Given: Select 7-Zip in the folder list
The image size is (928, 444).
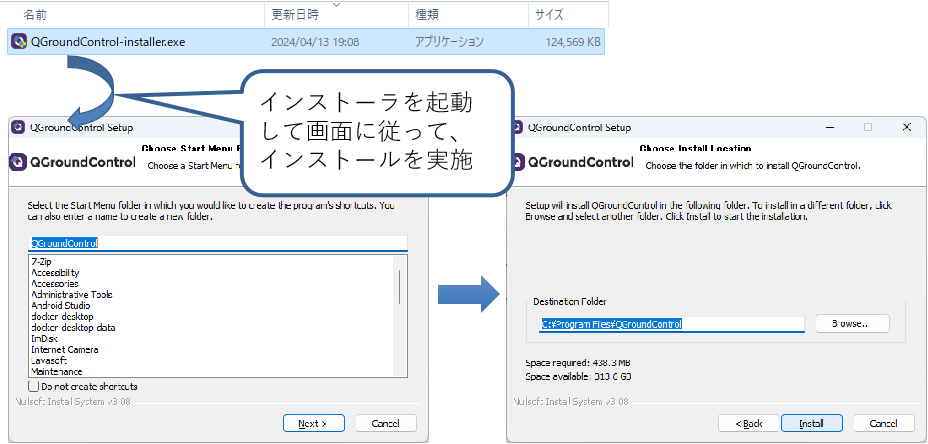Looking at the screenshot, I should tap(41, 262).
